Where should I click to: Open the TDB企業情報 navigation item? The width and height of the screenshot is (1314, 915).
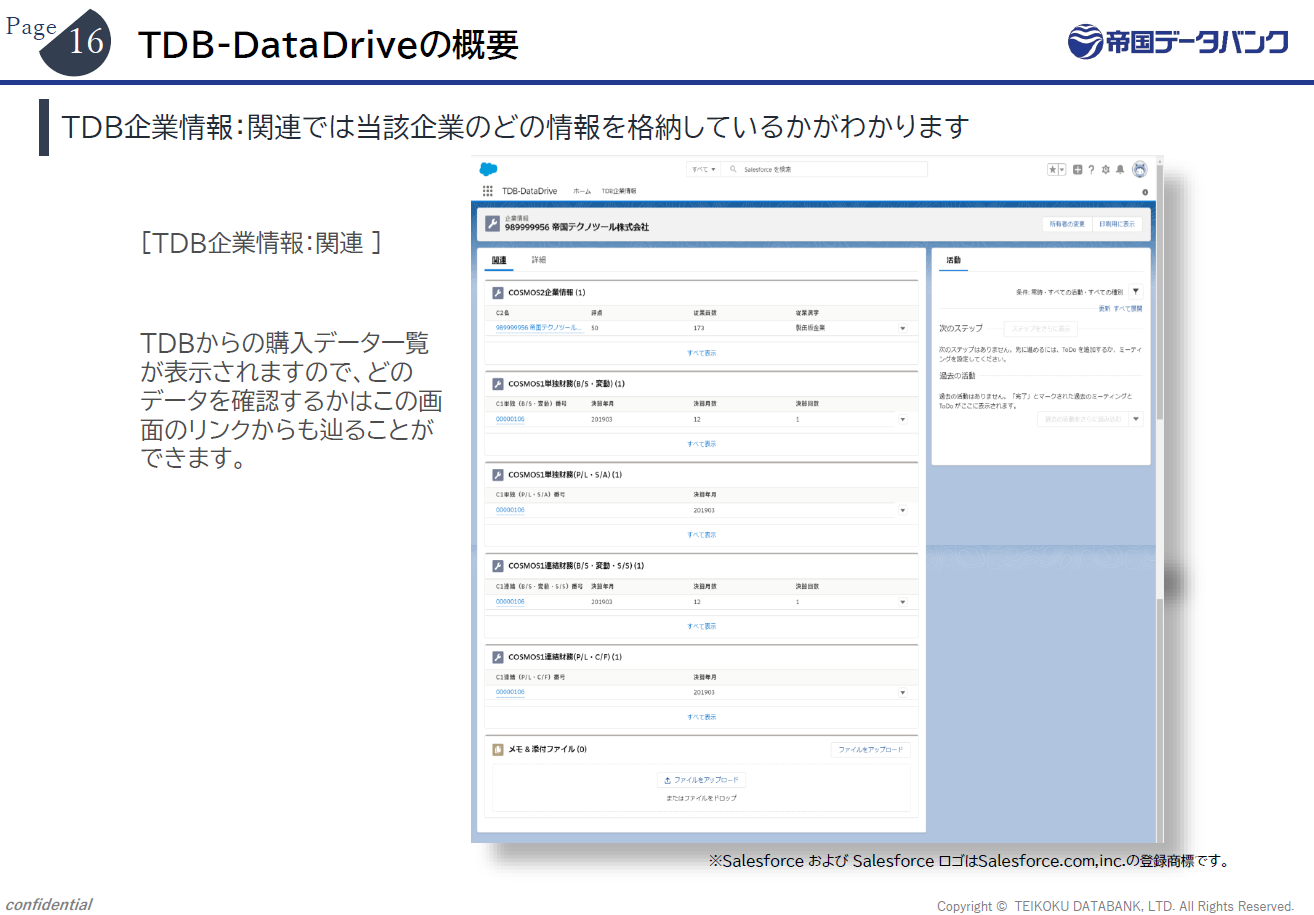pyautogui.click(x=619, y=191)
